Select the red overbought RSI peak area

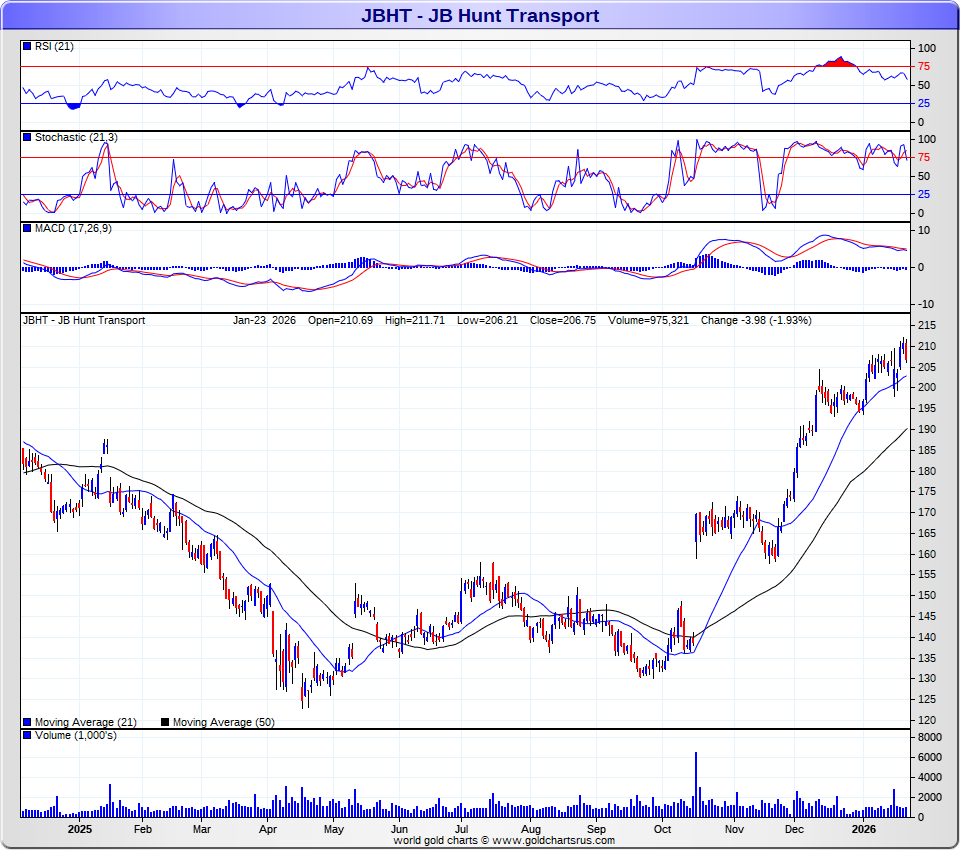pyautogui.click(x=838, y=63)
